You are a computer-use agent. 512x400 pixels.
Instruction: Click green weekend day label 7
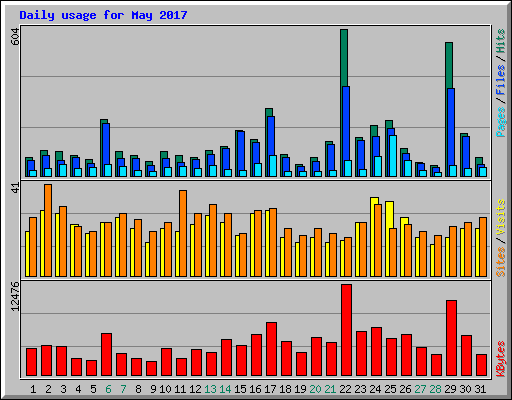point(123,389)
